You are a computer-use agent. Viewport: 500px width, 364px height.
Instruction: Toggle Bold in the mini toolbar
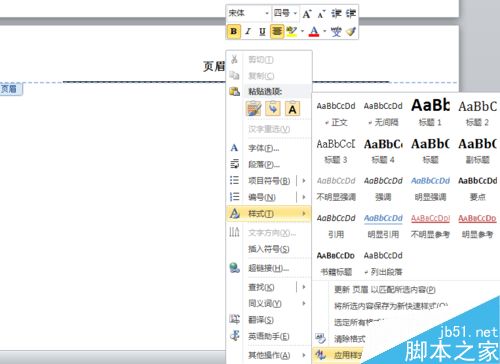tap(234, 31)
